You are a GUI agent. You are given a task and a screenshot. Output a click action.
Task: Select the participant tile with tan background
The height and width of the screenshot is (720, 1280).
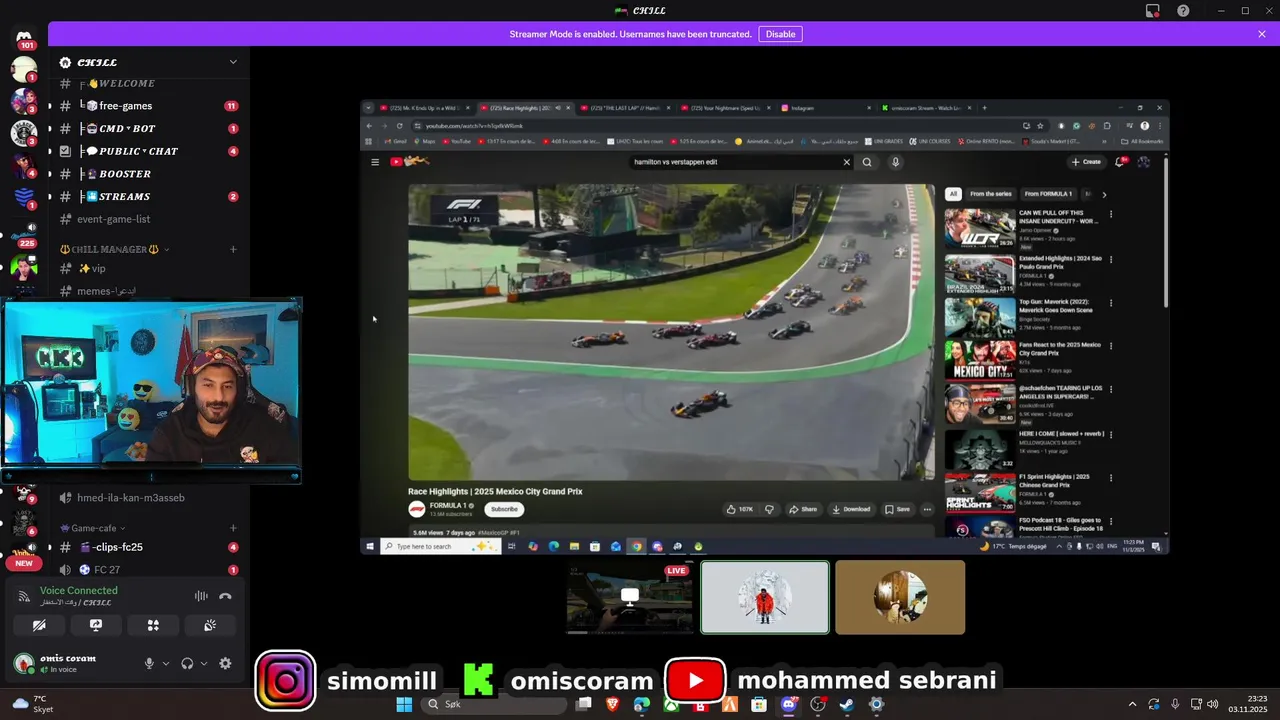coord(900,597)
